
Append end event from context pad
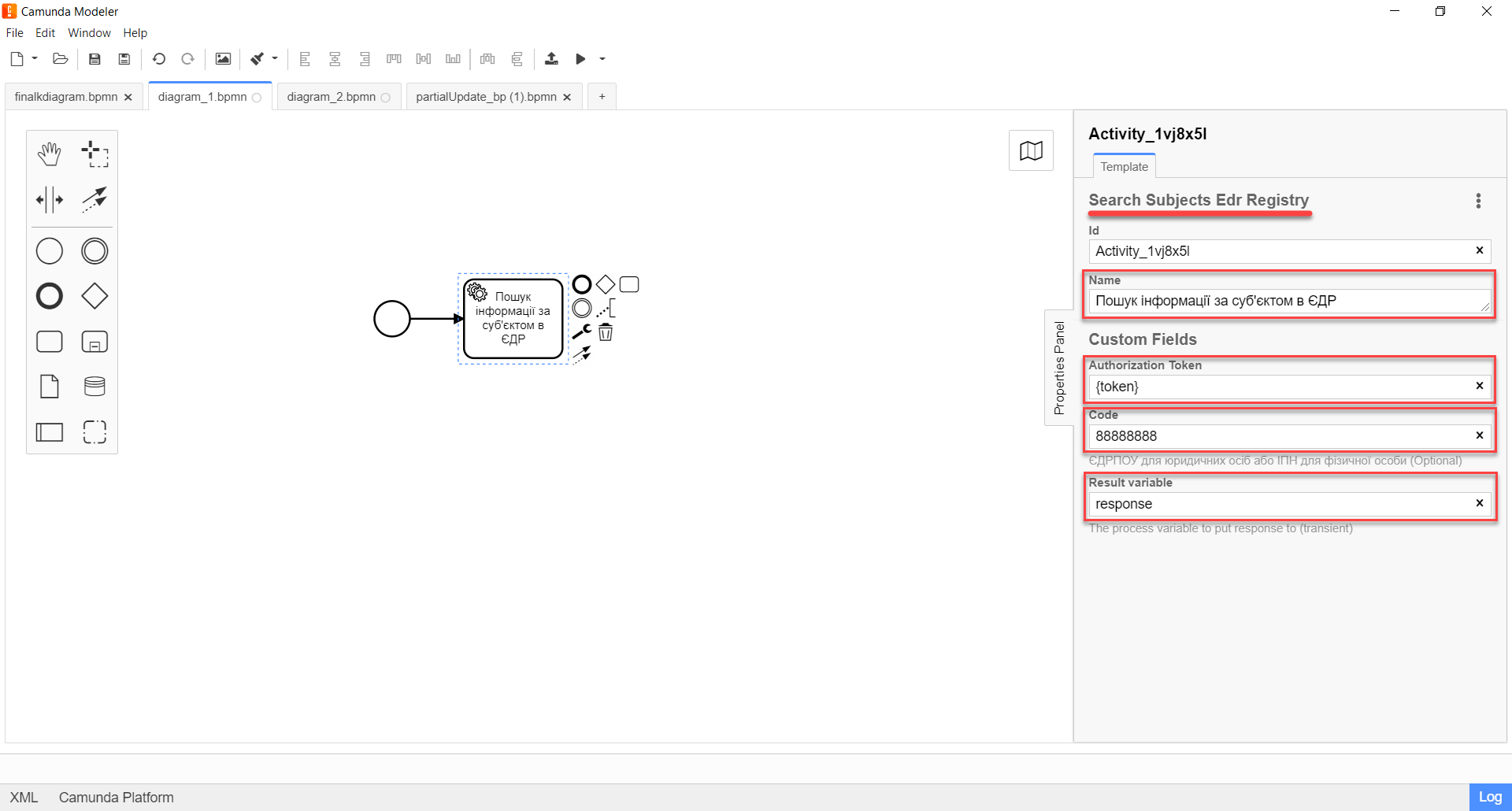click(582, 284)
